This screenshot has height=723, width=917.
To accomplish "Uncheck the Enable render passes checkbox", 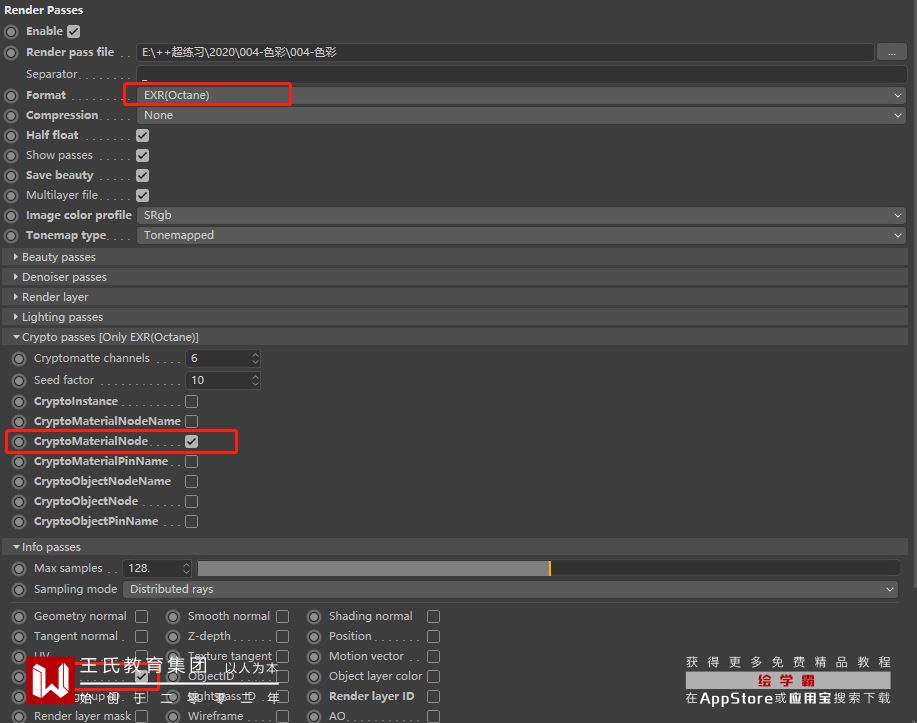I will coord(74,32).
